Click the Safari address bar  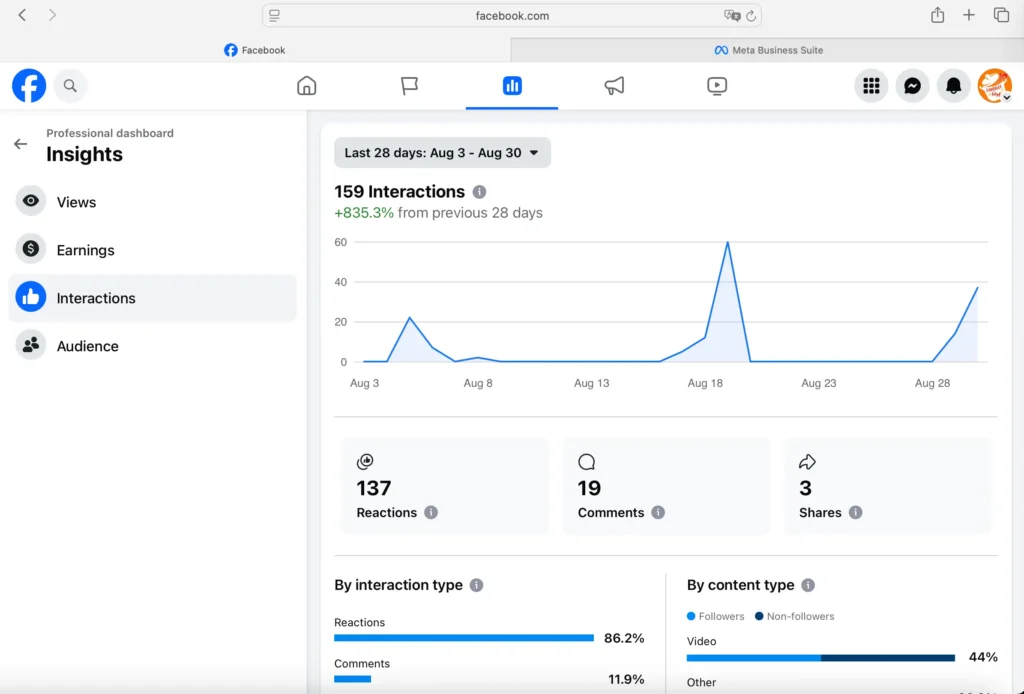[512, 16]
